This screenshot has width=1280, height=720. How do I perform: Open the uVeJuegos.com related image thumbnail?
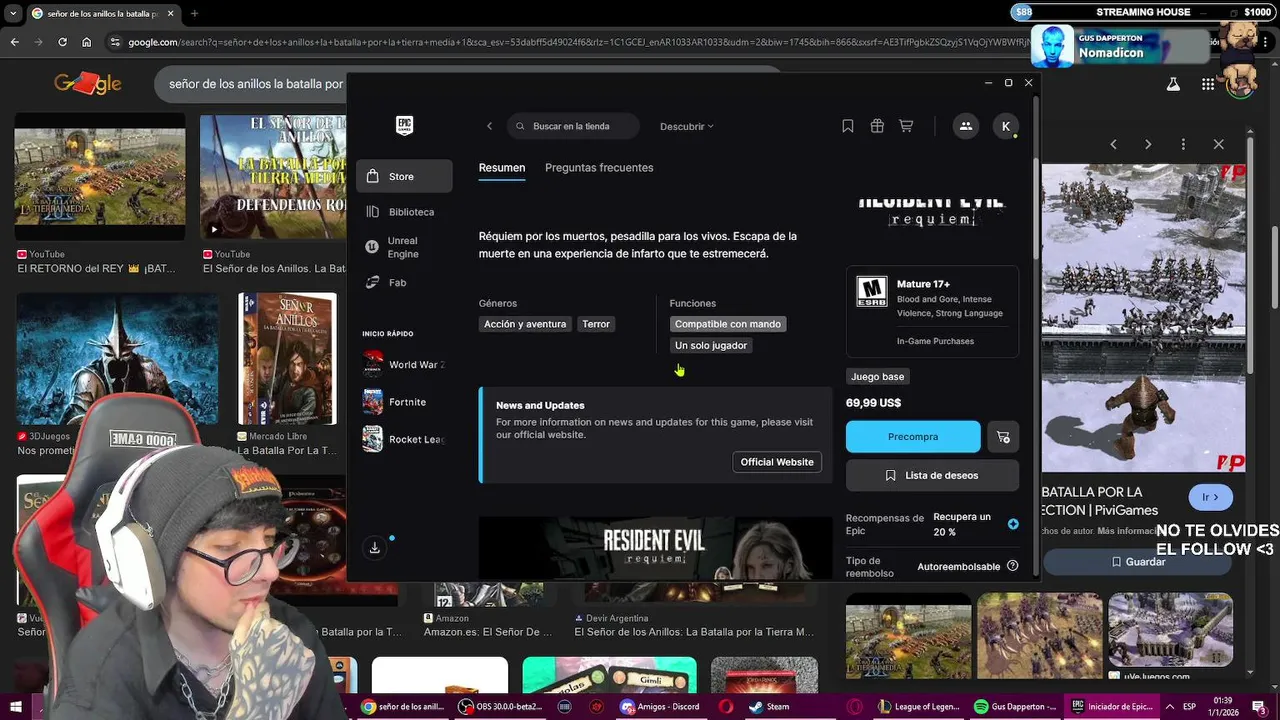(x=1171, y=630)
